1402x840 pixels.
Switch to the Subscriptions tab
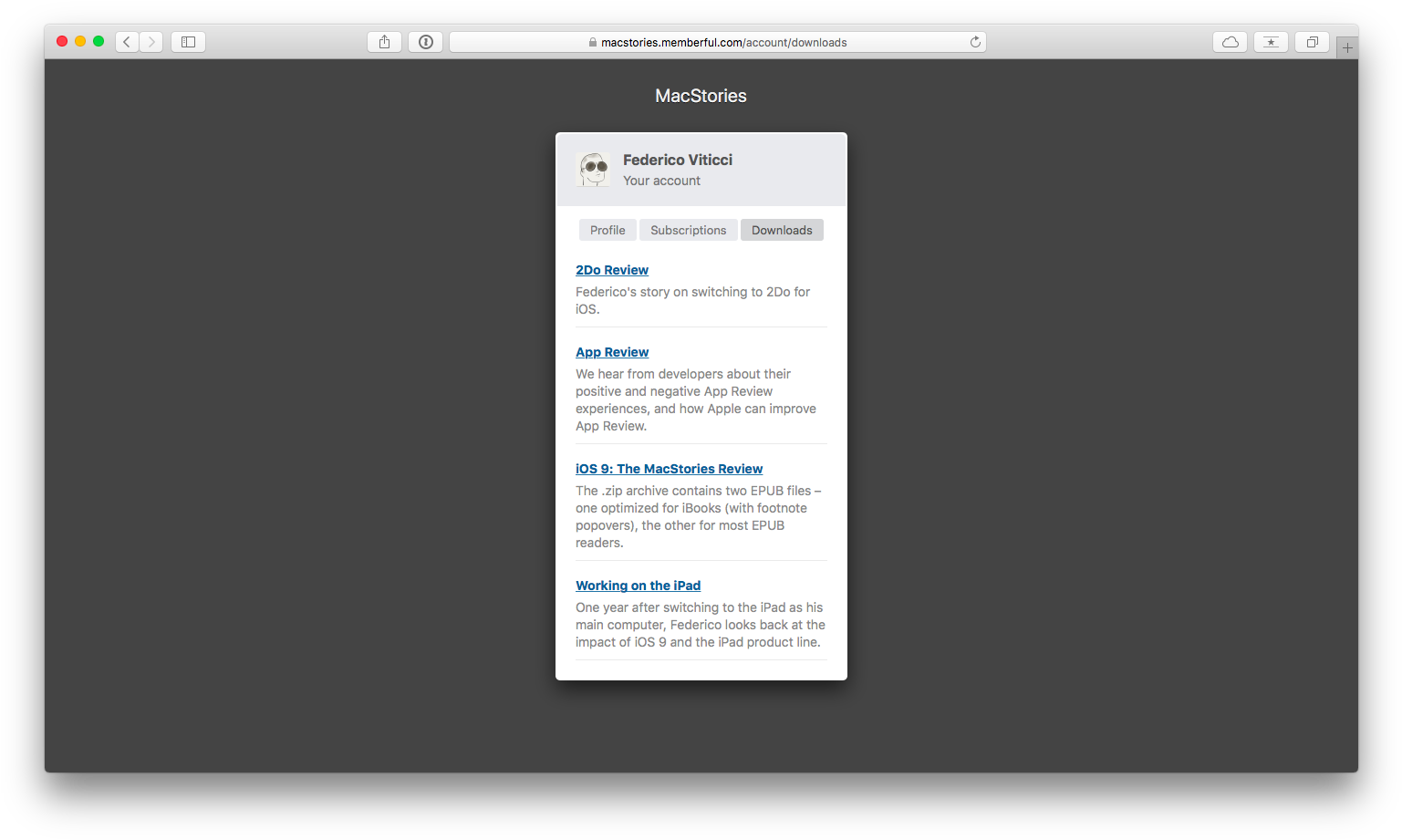tap(688, 230)
